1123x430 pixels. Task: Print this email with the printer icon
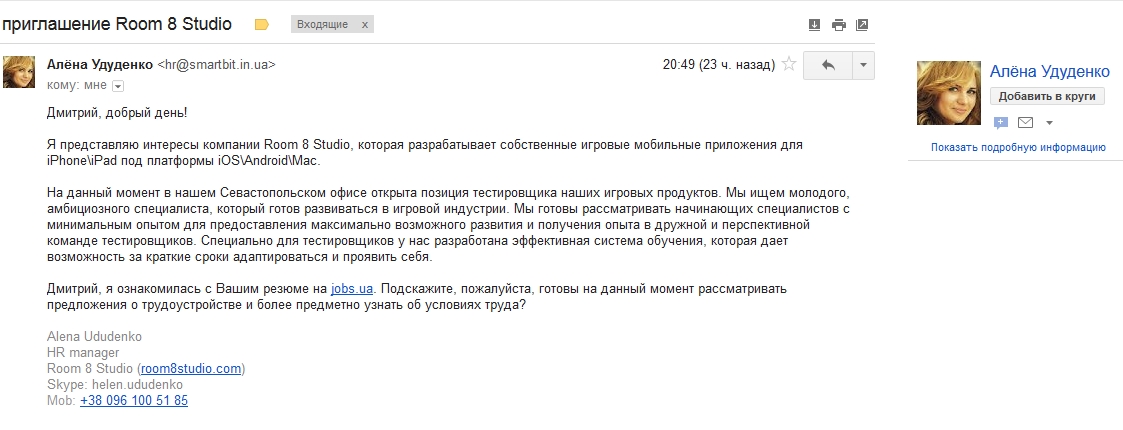point(838,24)
